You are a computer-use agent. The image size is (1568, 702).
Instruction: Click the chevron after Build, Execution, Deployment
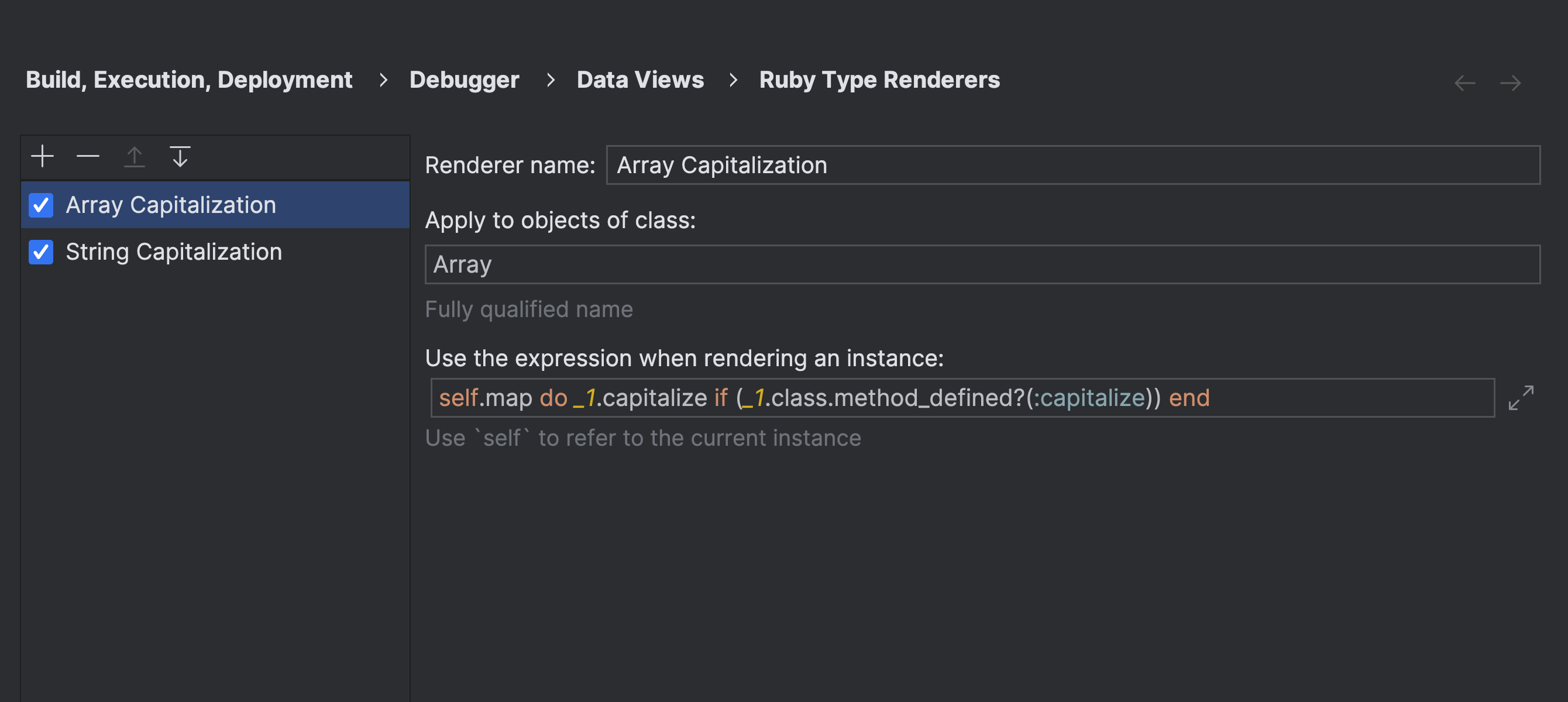tap(383, 80)
